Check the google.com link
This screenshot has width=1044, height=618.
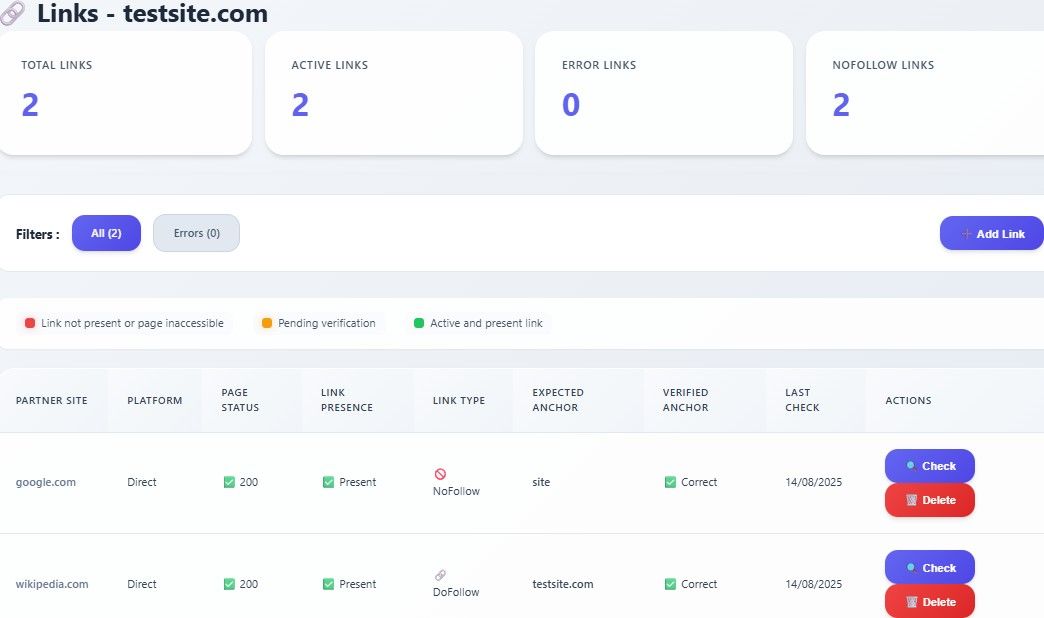point(929,466)
